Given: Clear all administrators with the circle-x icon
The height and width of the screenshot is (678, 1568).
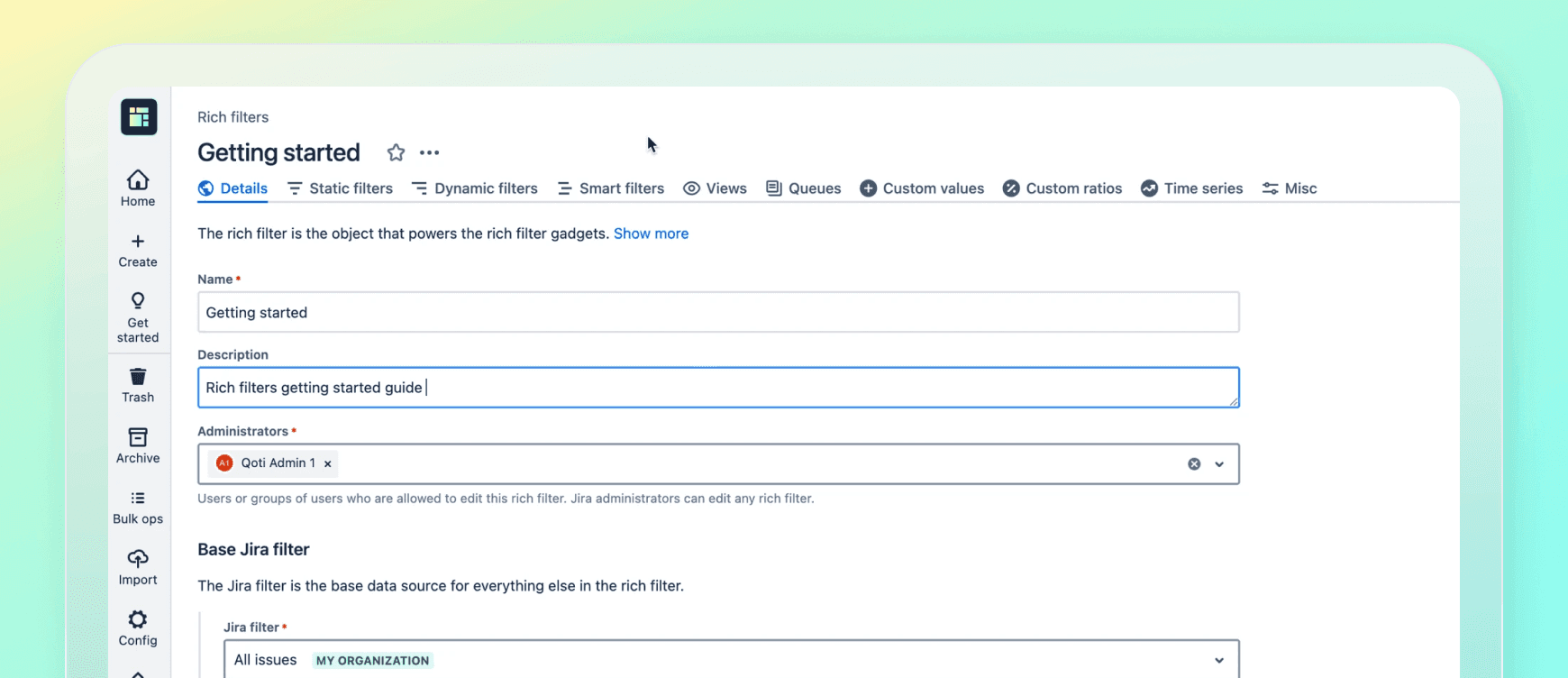Looking at the screenshot, I should (1194, 463).
